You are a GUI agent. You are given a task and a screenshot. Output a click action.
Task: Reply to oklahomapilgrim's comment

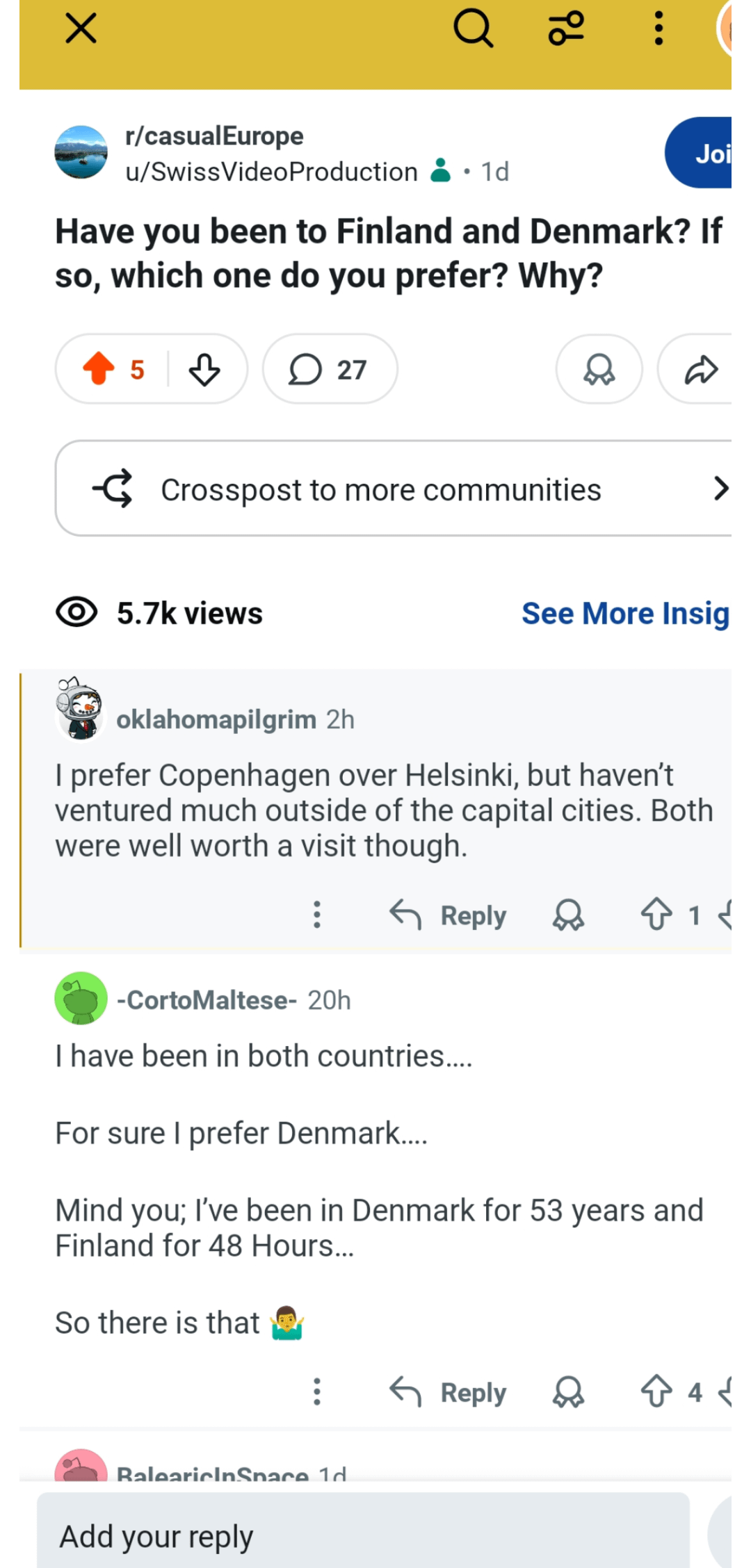[449, 915]
